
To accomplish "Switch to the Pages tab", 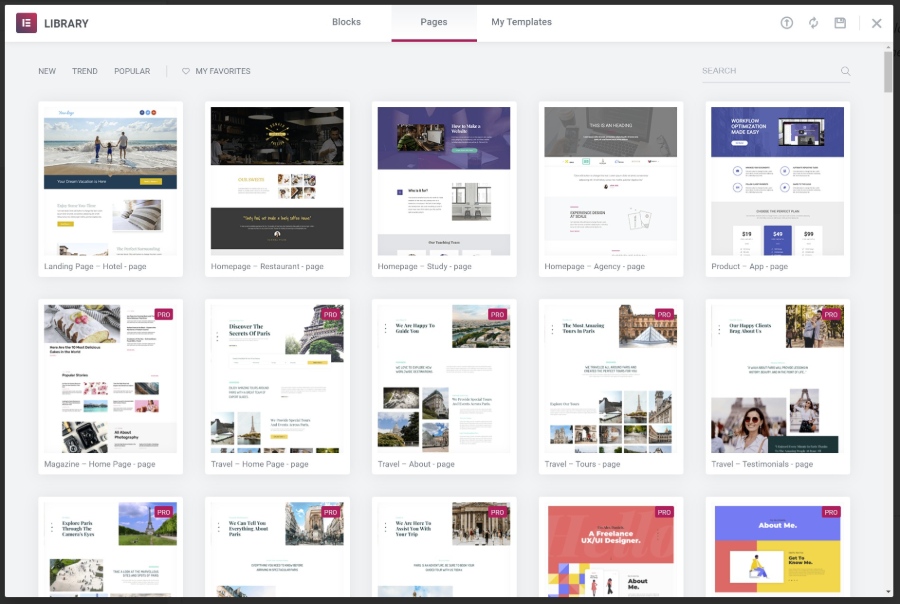I will click(x=434, y=22).
